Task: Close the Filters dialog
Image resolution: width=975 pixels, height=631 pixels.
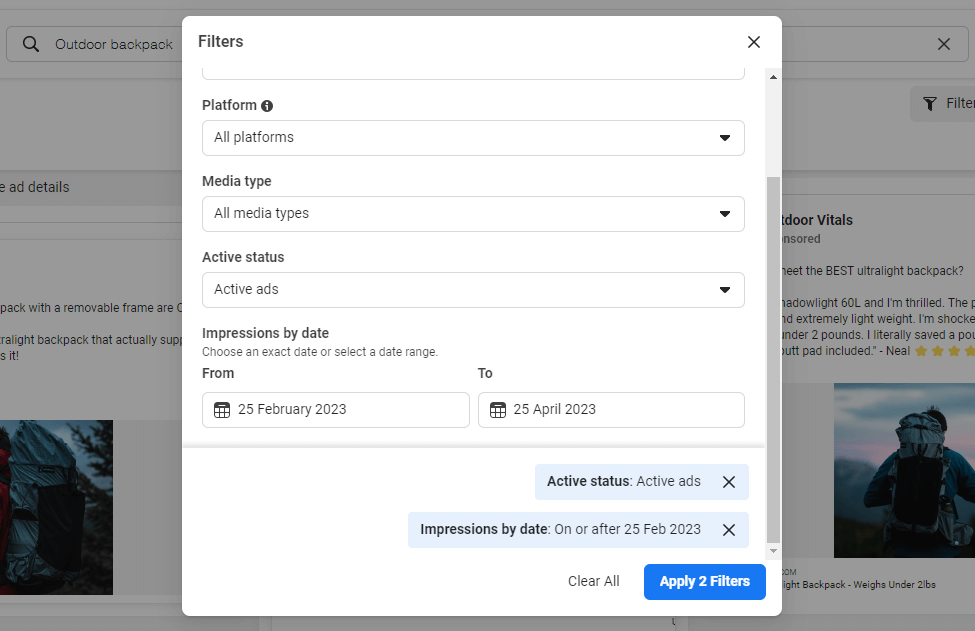Action: 754,42
